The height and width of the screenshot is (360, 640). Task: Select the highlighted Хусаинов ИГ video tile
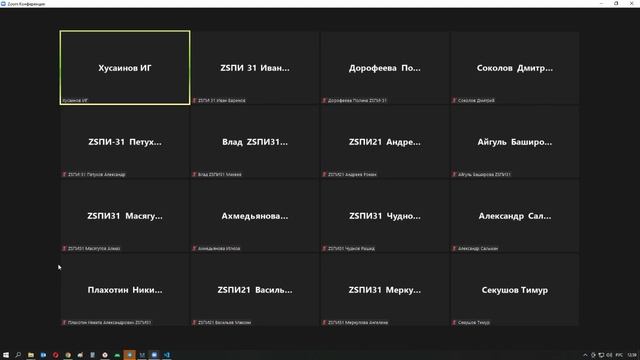(x=125, y=68)
